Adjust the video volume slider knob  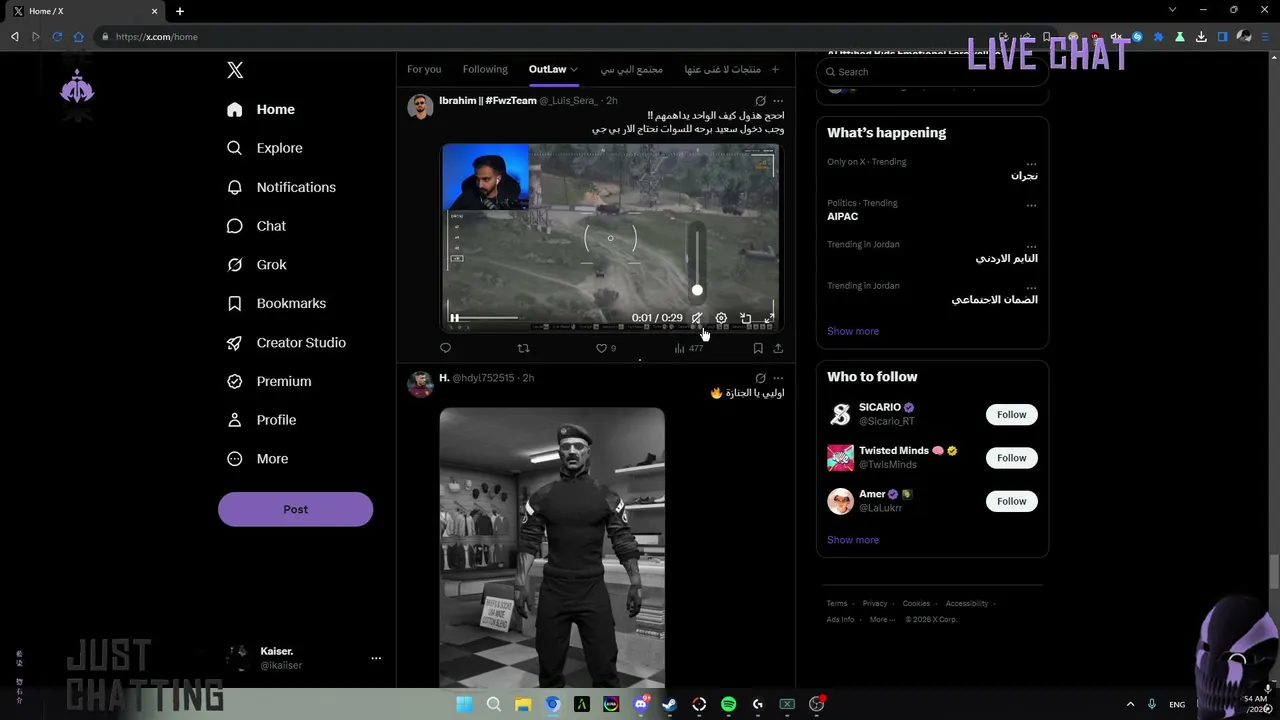tap(697, 290)
